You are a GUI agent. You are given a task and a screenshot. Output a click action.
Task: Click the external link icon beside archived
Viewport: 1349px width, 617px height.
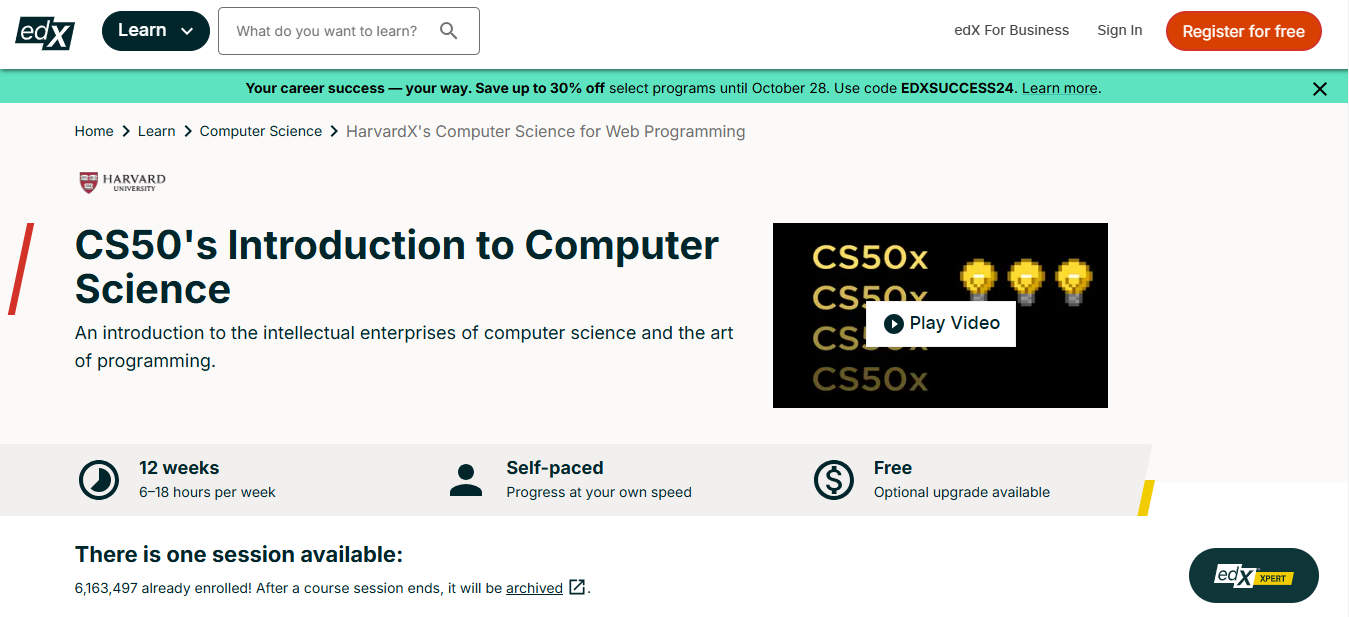tap(577, 588)
